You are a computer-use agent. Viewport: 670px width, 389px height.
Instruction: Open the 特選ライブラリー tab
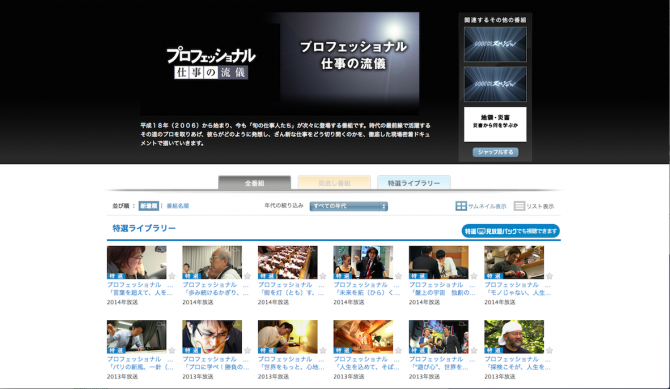[414, 183]
